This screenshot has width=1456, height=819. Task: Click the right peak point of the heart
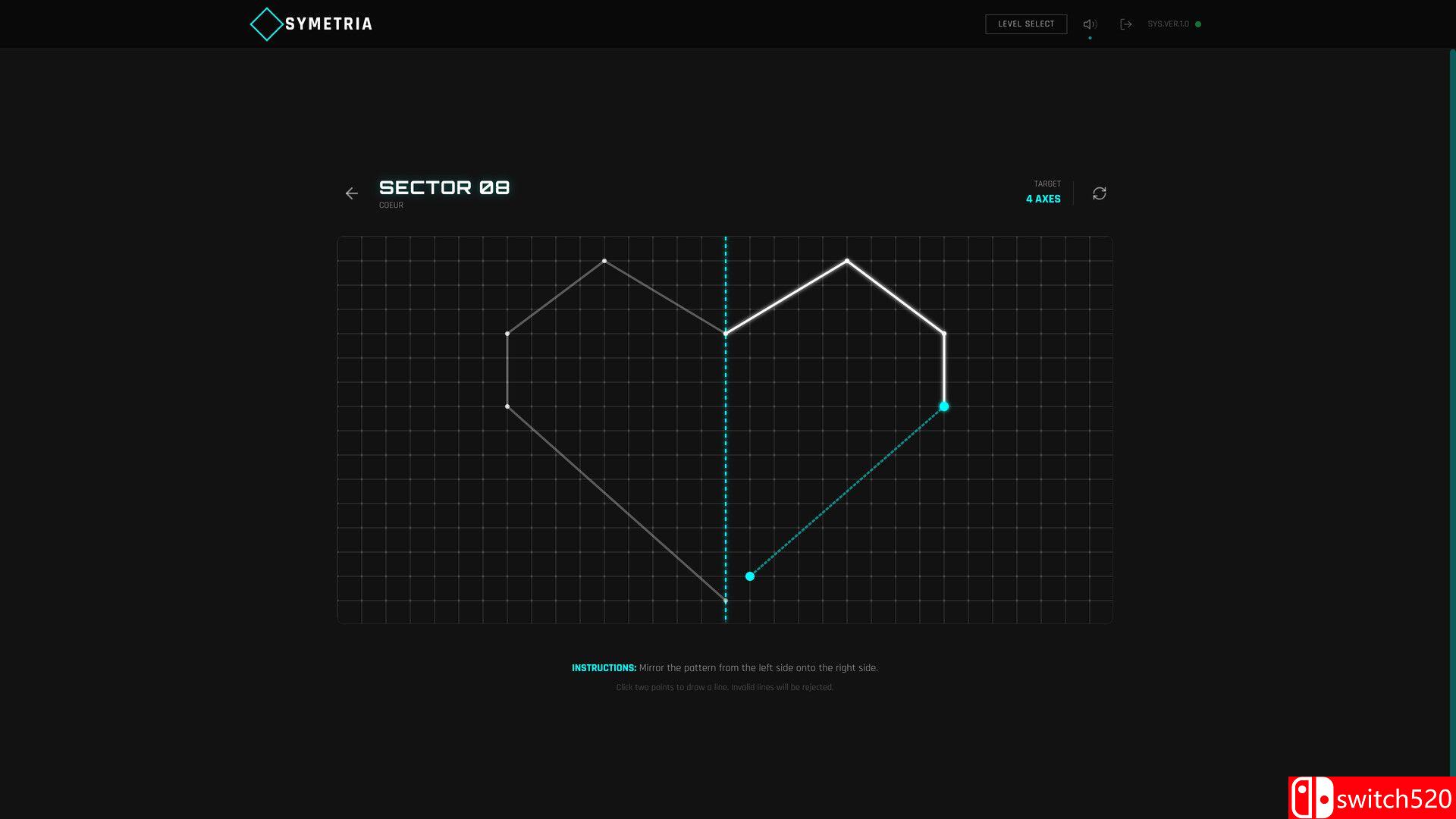(x=847, y=261)
